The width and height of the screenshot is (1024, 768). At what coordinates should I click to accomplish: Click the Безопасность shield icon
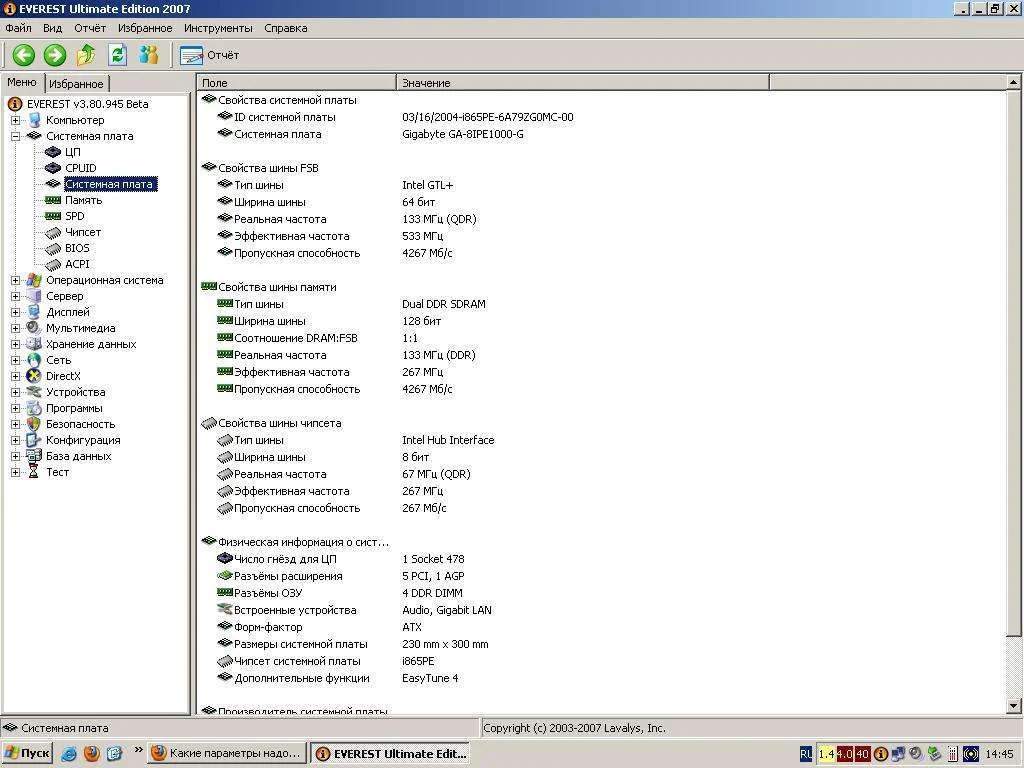[x=34, y=424]
